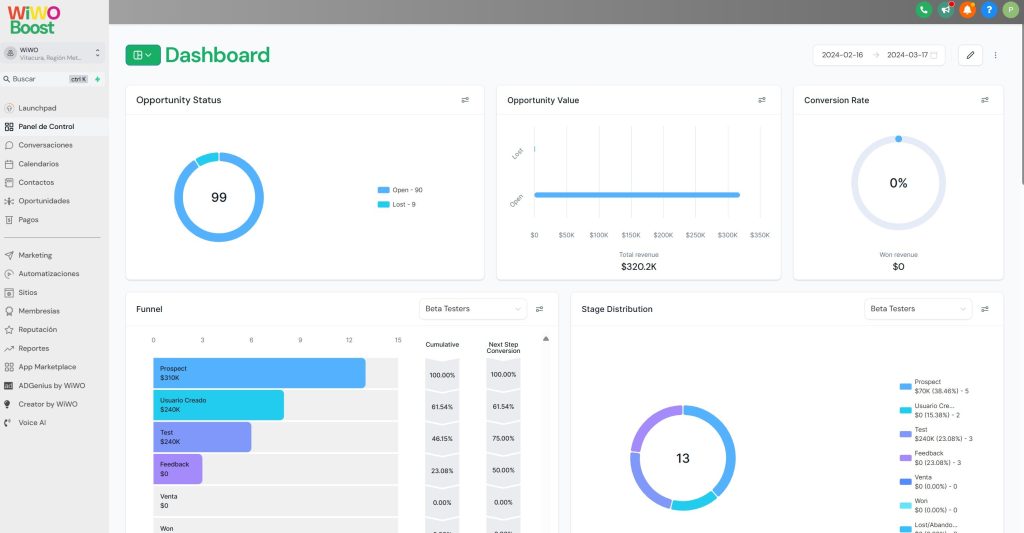The width and height of the screenshot is (1024, 533).
Task: Click the WiWO account location switcher
Action: coord(54,54)
